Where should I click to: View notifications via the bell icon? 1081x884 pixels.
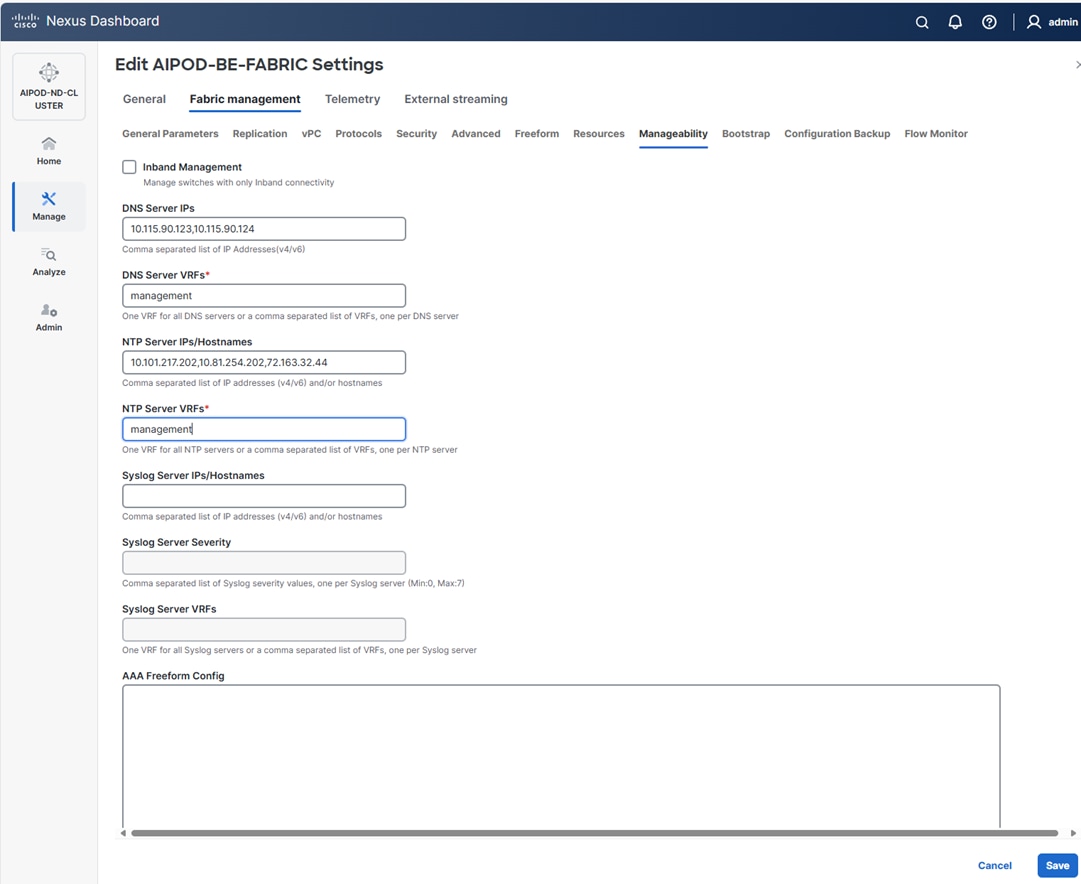[x=955, y=21]
